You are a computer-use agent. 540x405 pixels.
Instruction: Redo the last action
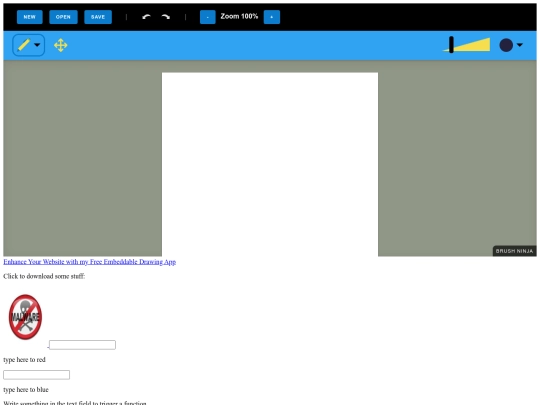[x=166, y=17]
